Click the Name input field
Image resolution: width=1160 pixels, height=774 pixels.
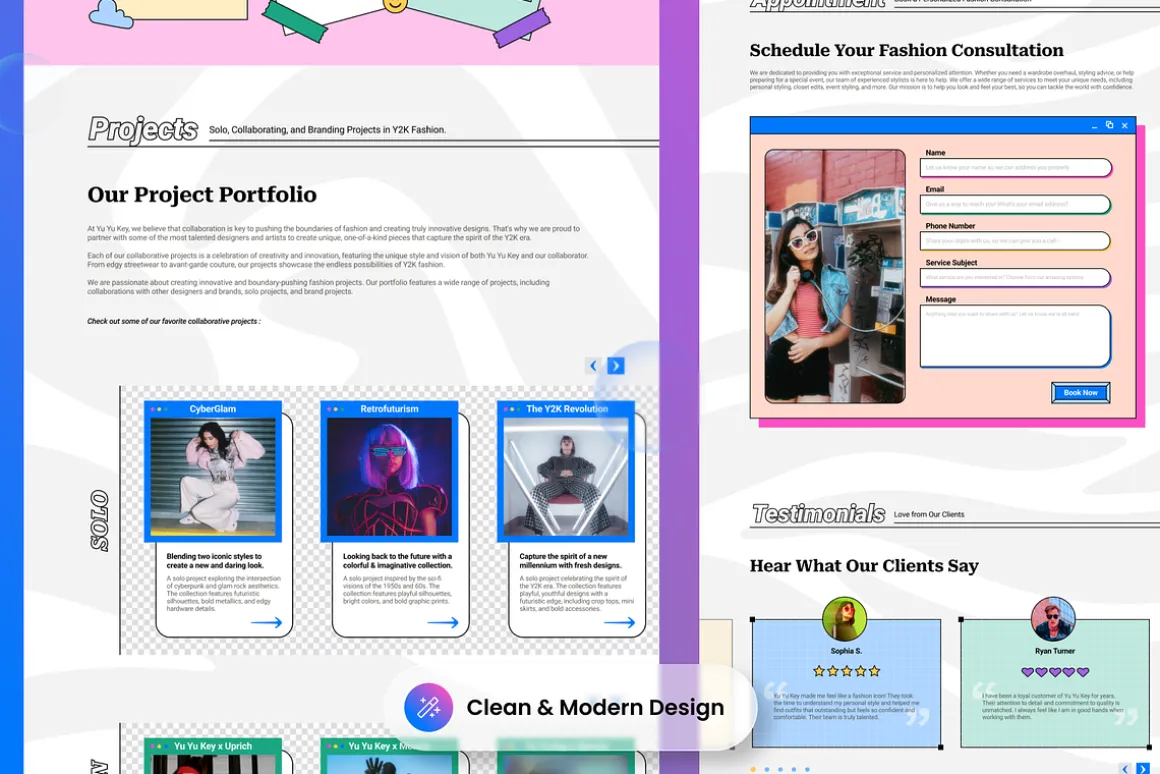[1015, 167]
